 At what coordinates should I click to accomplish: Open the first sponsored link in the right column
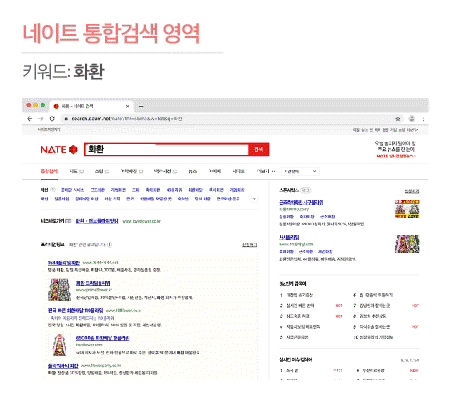pos(301,202)
